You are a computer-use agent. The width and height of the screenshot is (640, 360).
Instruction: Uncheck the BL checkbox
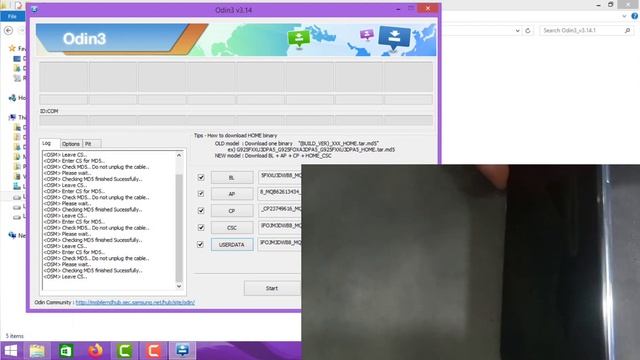click(x=201, y=177)
